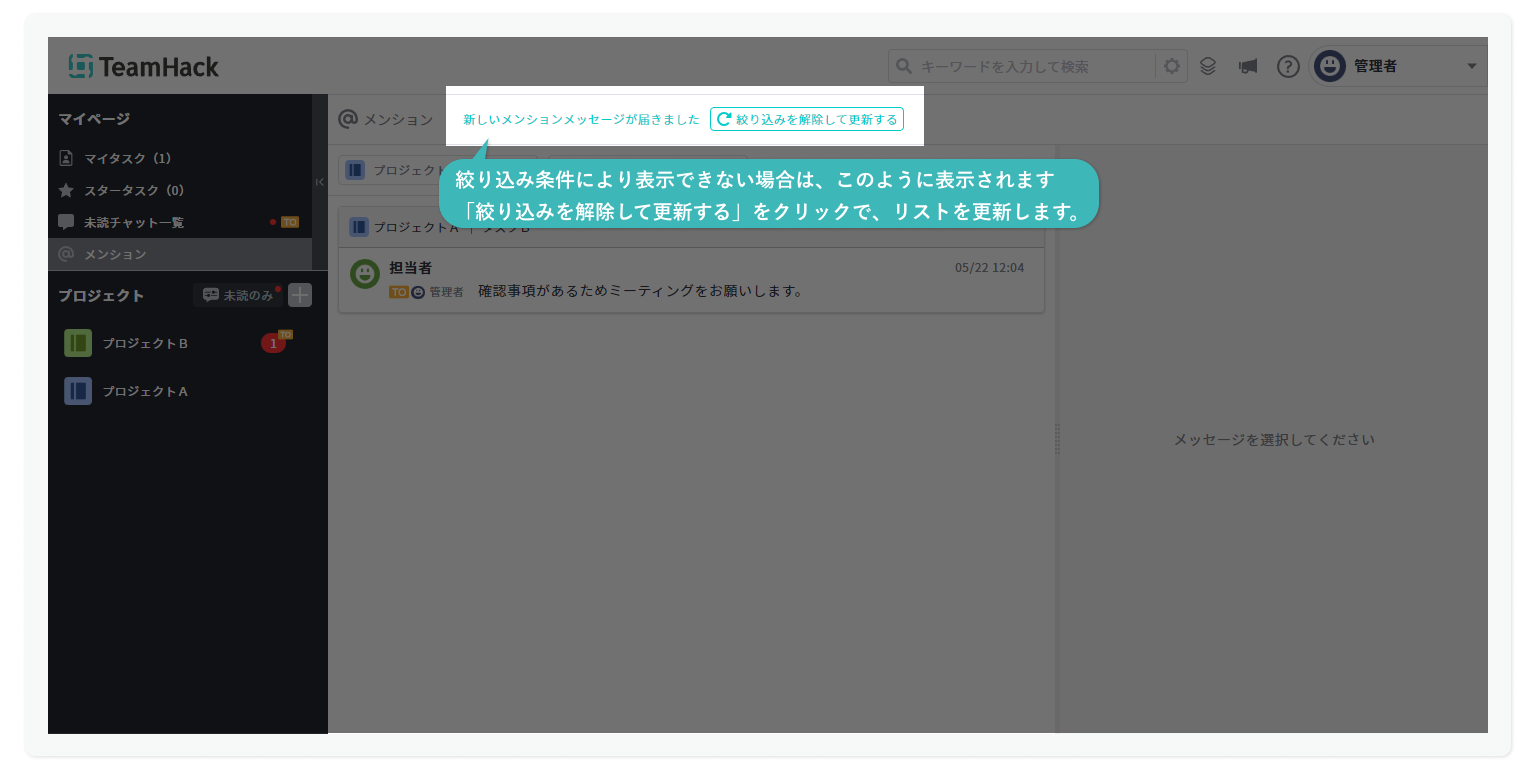Click 絞り込みを解除して更新する button

(x=806, y=119)
